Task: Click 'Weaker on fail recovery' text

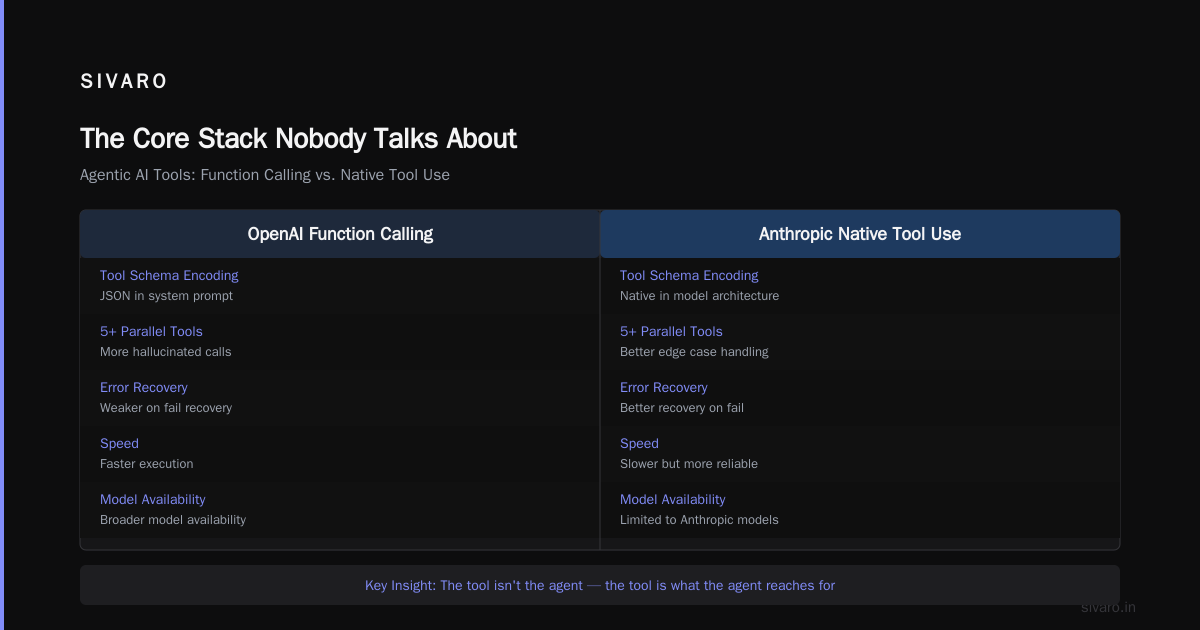Action: pos(166,408)
